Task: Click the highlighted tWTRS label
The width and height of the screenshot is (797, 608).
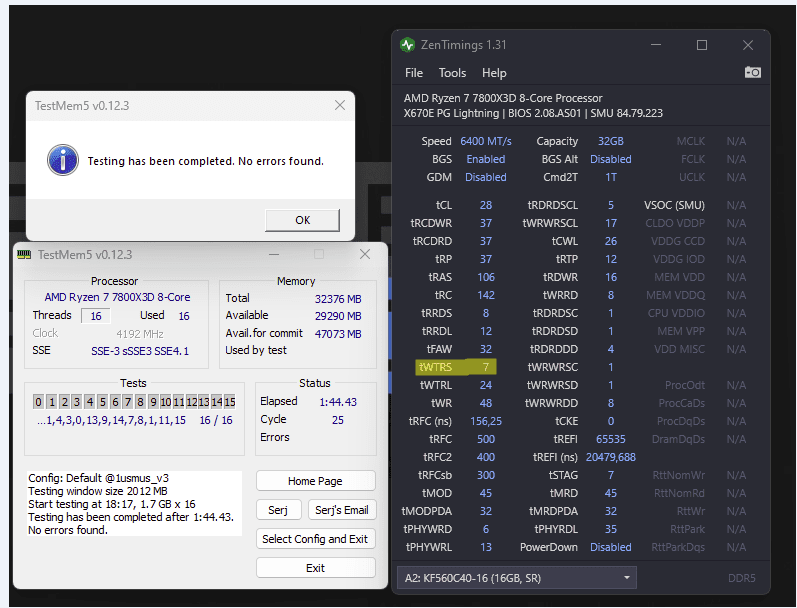Action: pyautogui.click(x=435, y=367)
